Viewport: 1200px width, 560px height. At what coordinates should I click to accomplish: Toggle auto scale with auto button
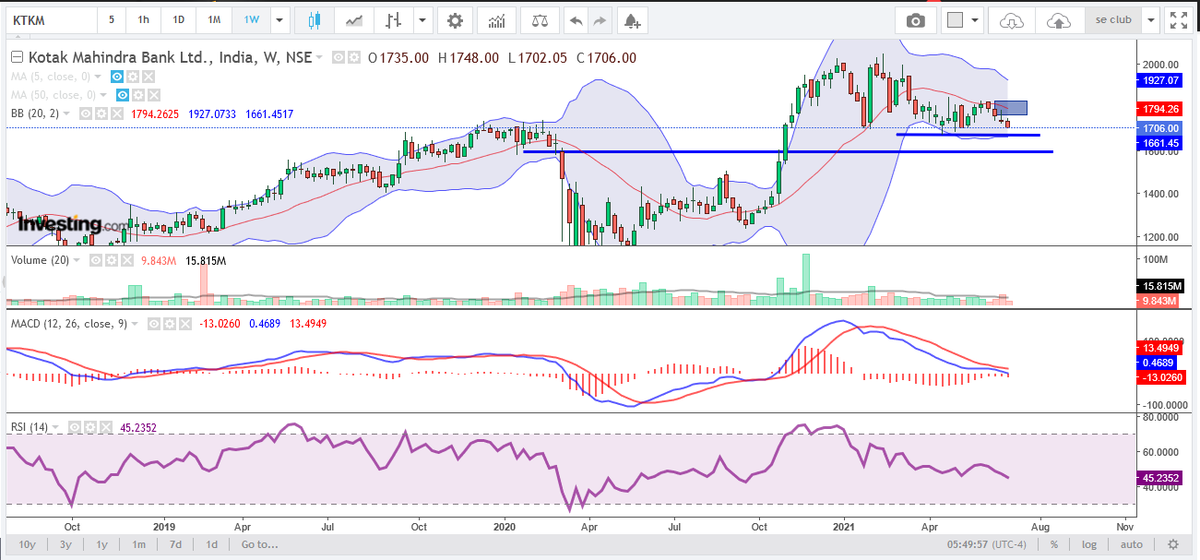1132,544
